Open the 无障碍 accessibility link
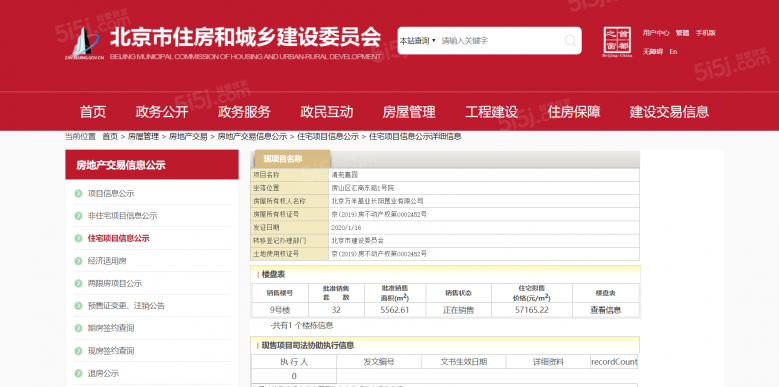Viewport: 779px width, 387px height. coord(653,52)
